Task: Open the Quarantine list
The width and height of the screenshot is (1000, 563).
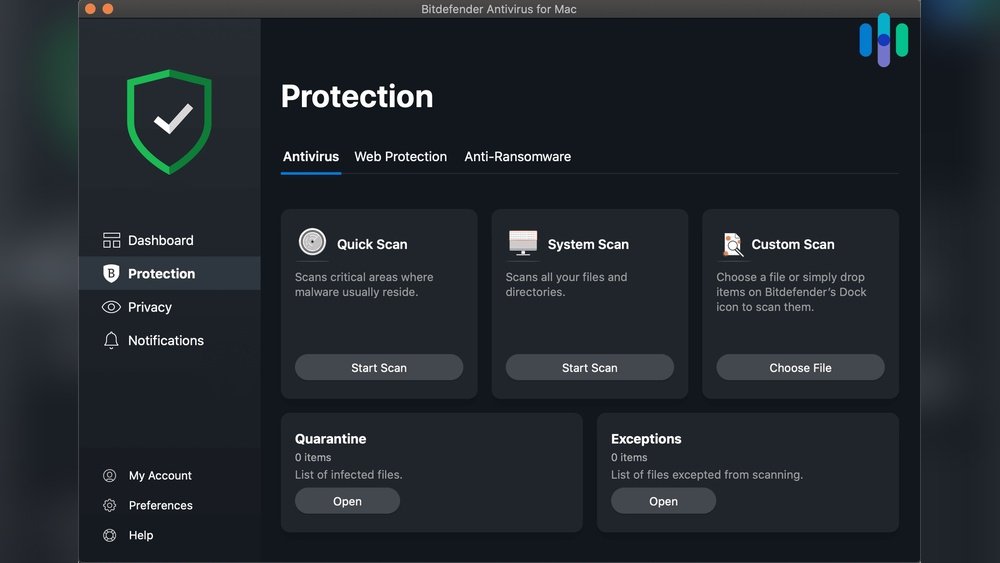Action: point(347,502)
